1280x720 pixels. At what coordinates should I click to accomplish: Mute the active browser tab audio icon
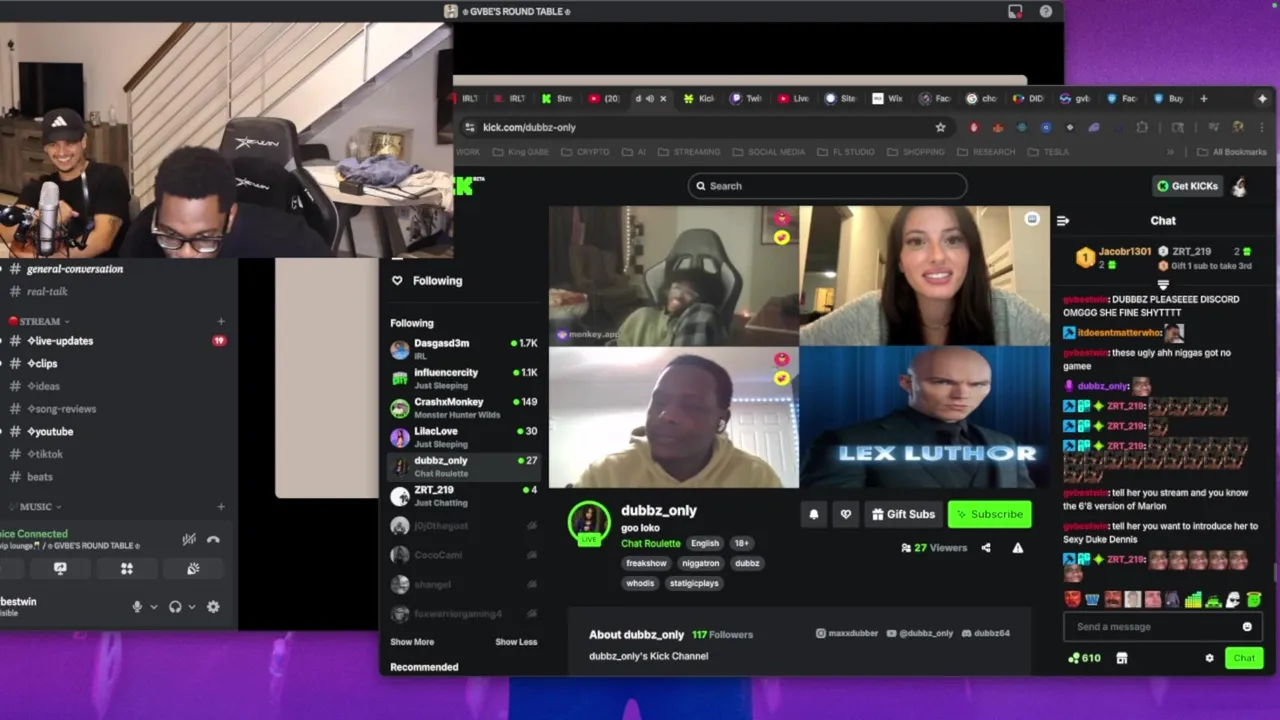click(650, 99)
